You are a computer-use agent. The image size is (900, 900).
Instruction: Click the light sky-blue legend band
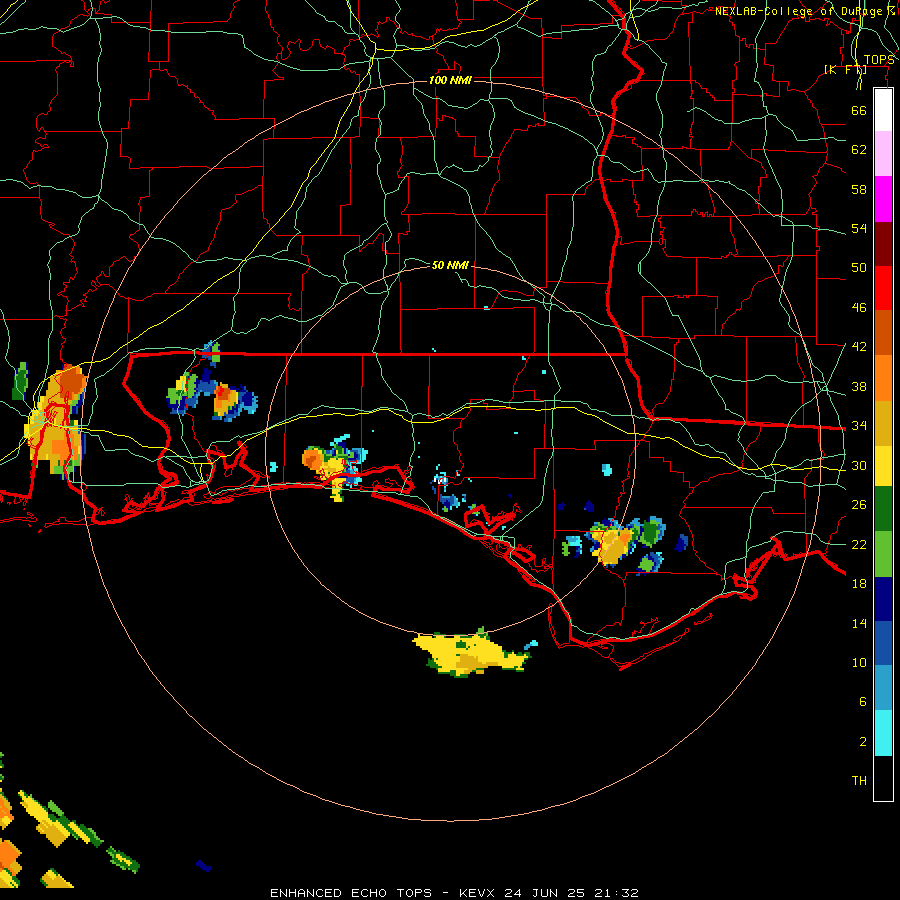[883, 688]
